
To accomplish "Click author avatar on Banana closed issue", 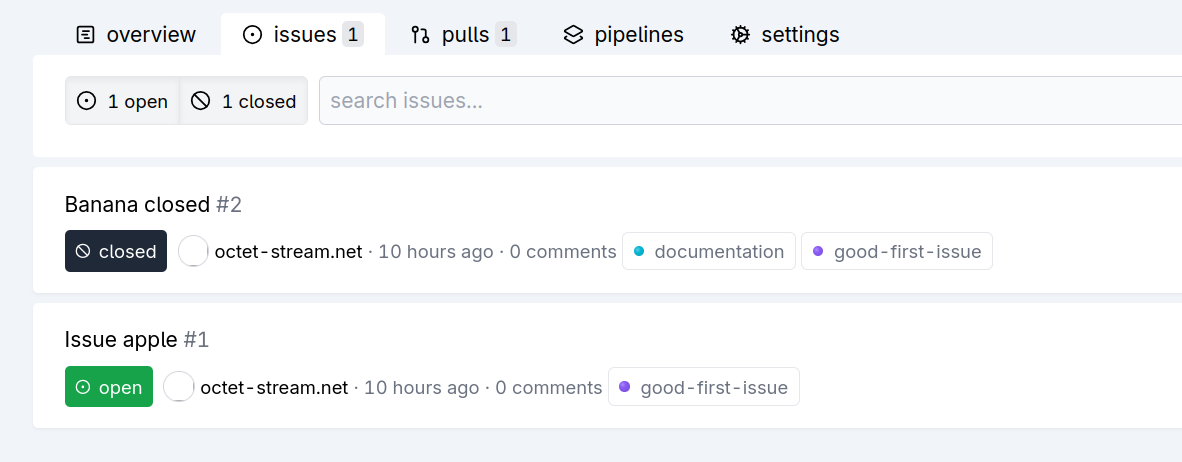I will click(x=193, y=251).
